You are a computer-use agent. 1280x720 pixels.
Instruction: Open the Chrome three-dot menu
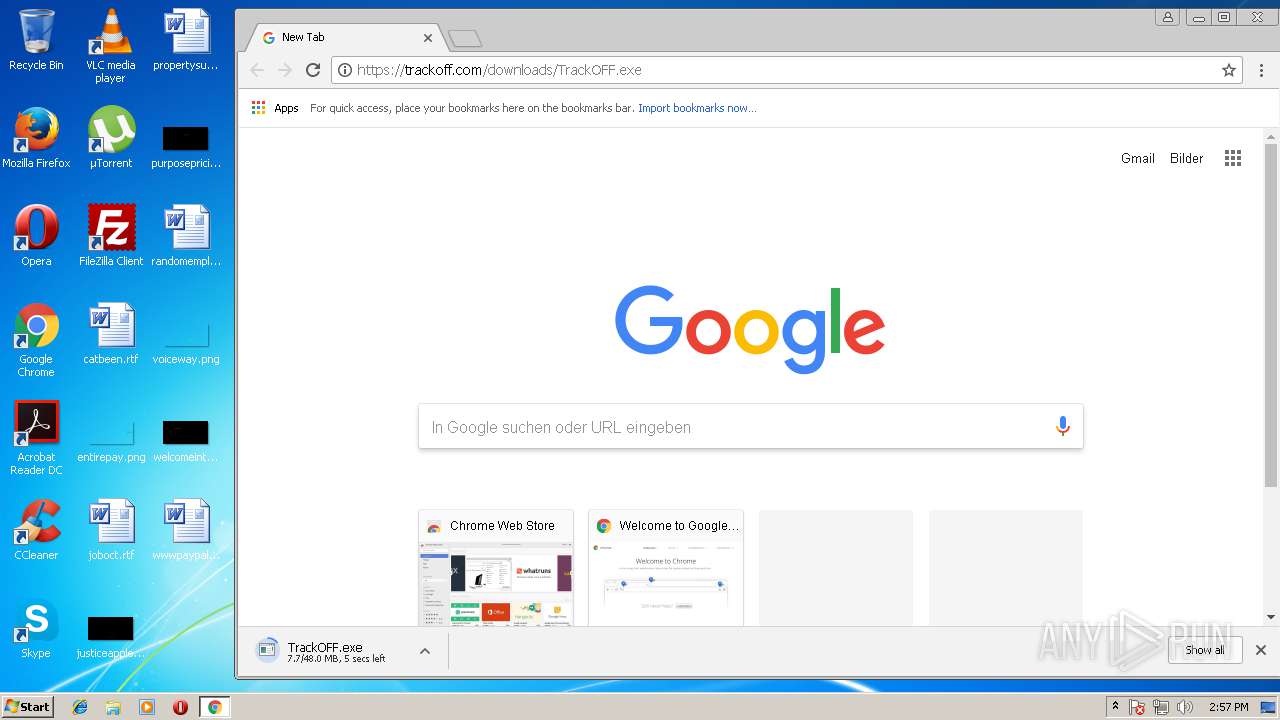[x=1261, y=70]
